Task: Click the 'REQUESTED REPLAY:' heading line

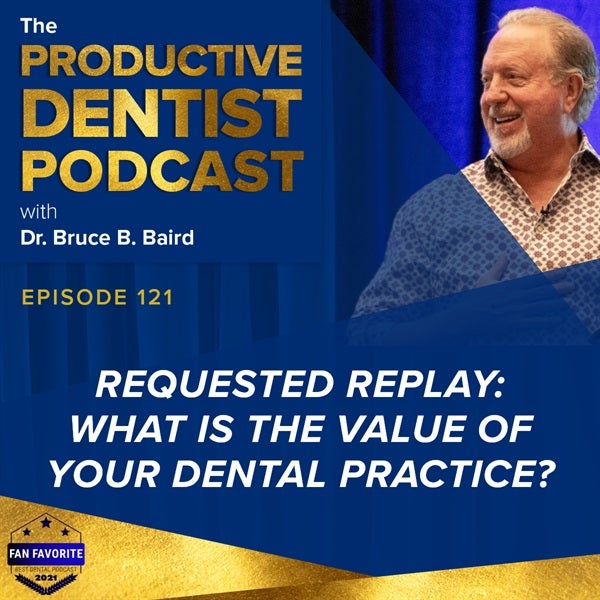Action: coord(299,385)
